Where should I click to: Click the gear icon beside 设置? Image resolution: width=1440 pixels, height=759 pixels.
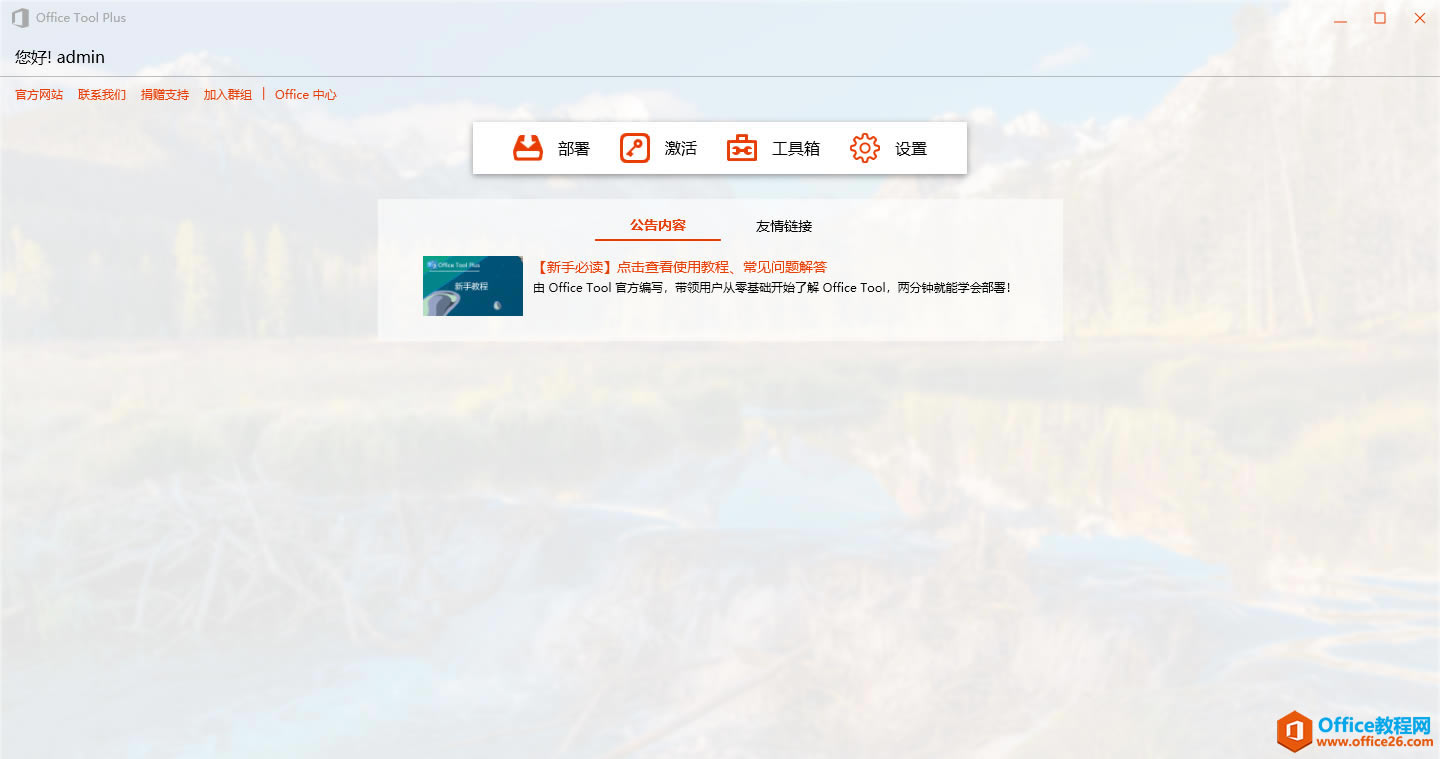click(863, 147)
